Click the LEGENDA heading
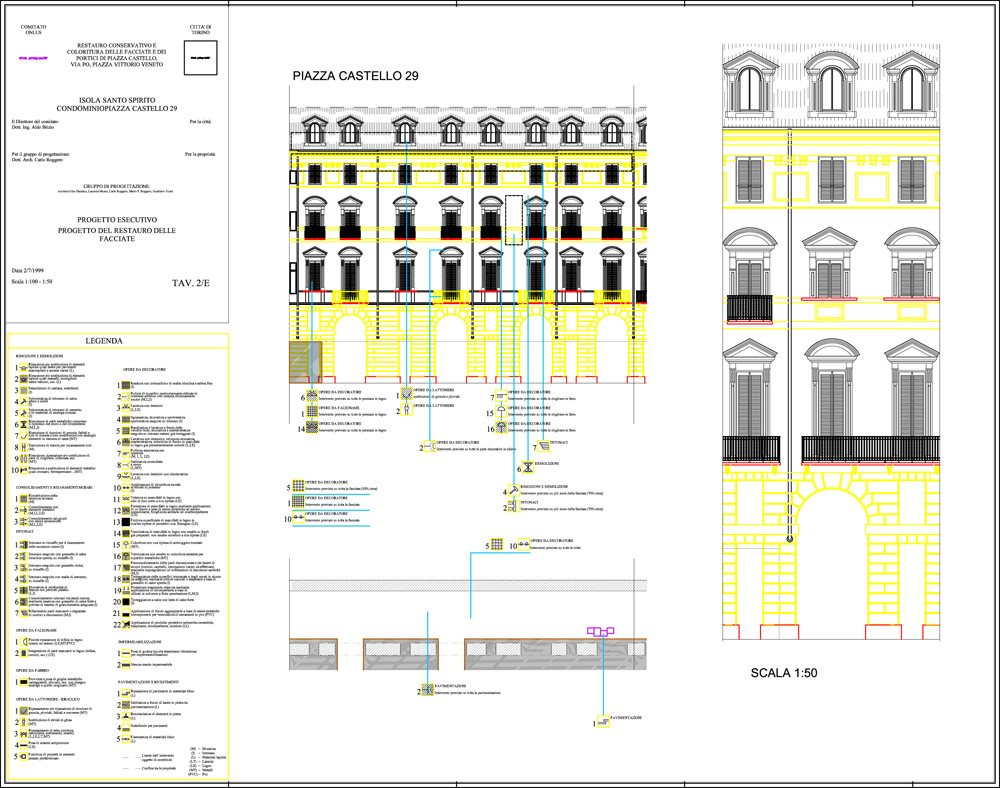 [x=116, y=341]
